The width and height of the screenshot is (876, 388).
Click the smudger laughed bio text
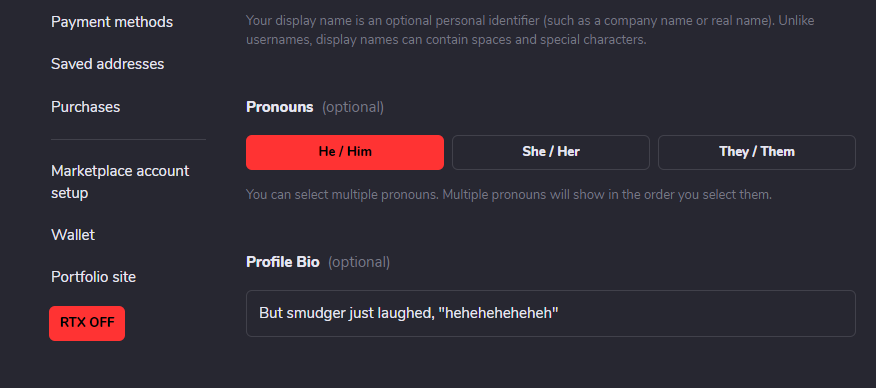409,313
